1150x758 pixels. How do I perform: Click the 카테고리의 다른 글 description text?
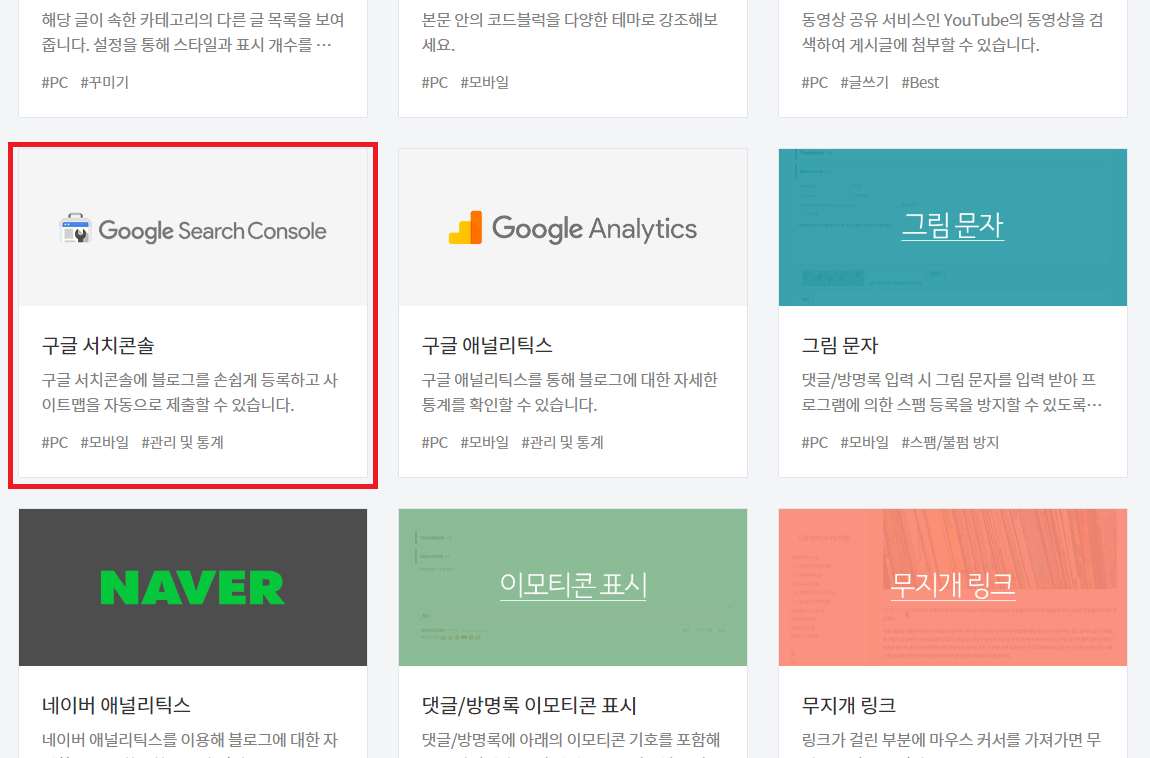193,32
